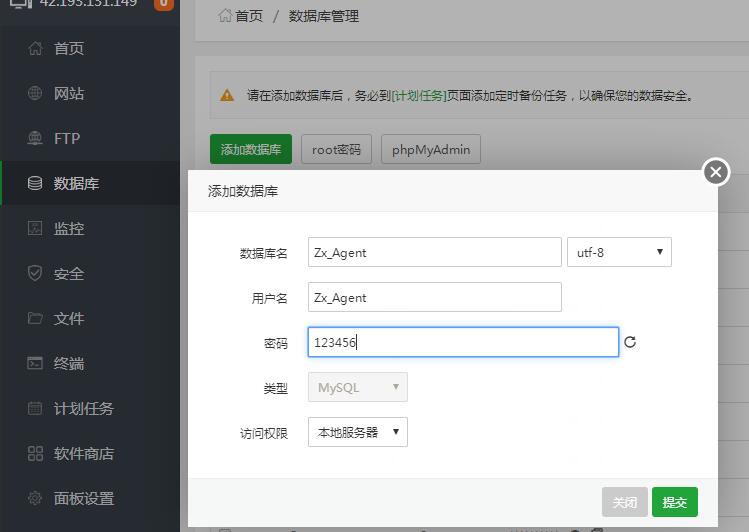
Task: Click the folder icon beside 文件
Action: point(35,319)
